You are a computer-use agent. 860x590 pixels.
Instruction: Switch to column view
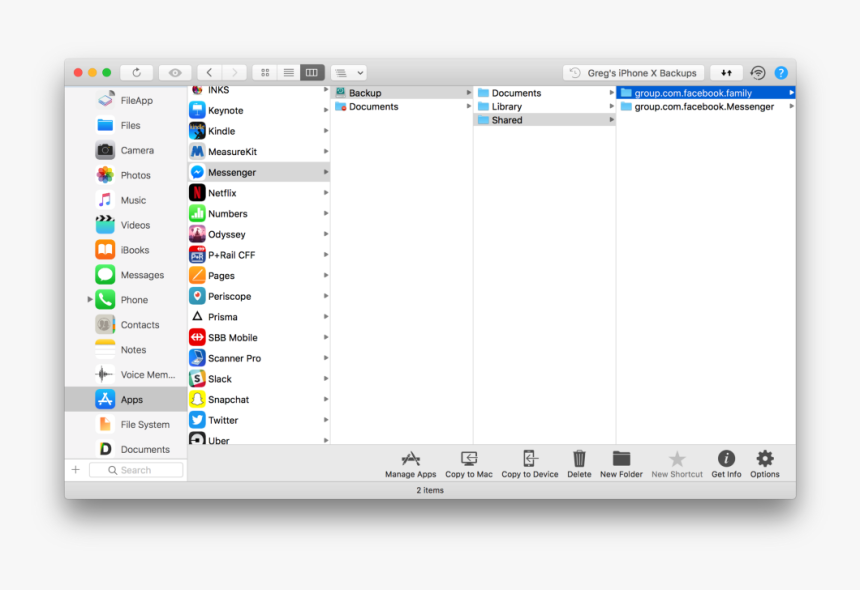tap(312, 72)
